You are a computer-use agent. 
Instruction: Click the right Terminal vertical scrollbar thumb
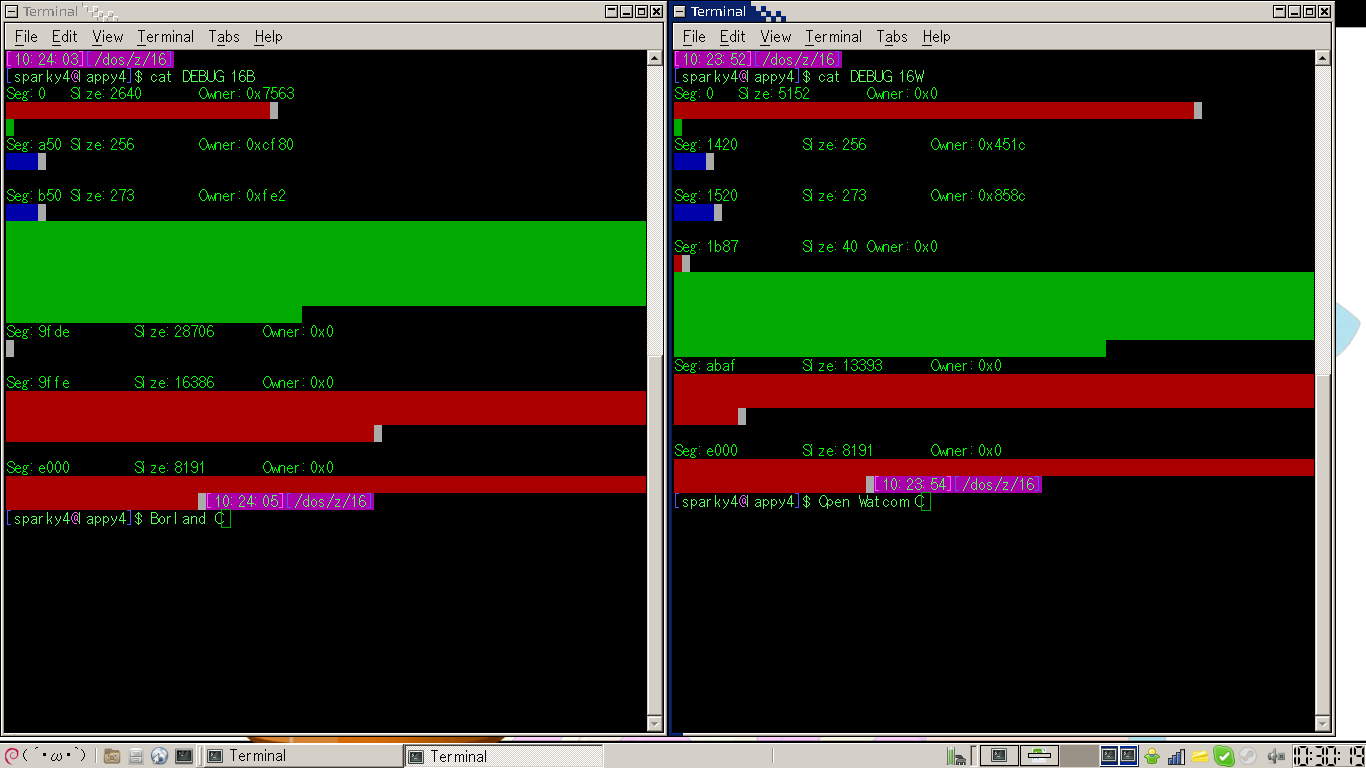pyautogui.click(x=1323, y=545)
